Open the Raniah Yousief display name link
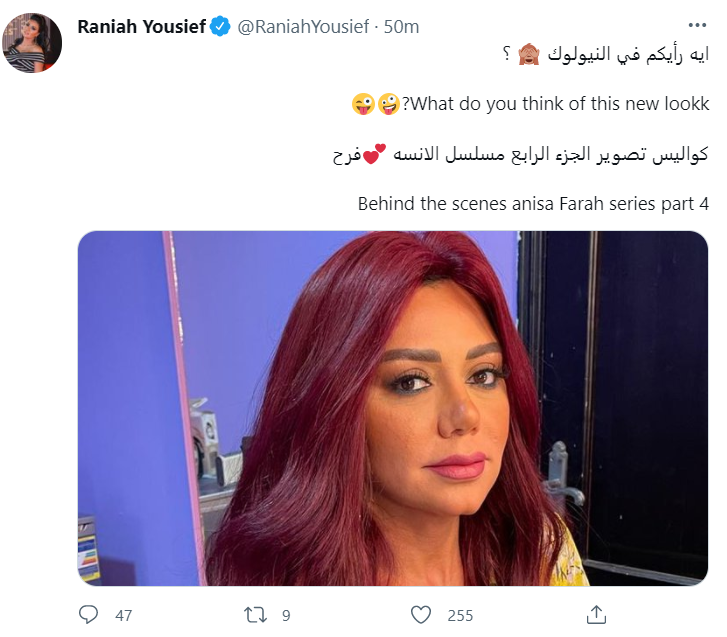This screenshot has width=727, height=637. coord(141,26)
